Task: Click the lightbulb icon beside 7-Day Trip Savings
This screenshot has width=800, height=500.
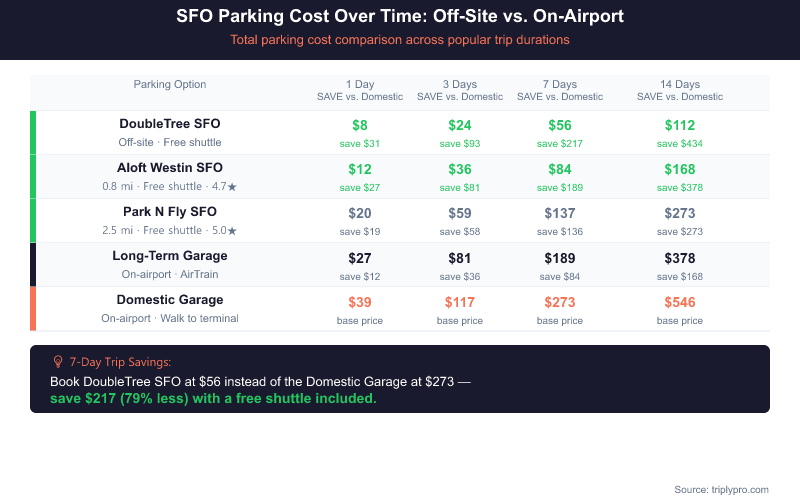Action: 58,362
